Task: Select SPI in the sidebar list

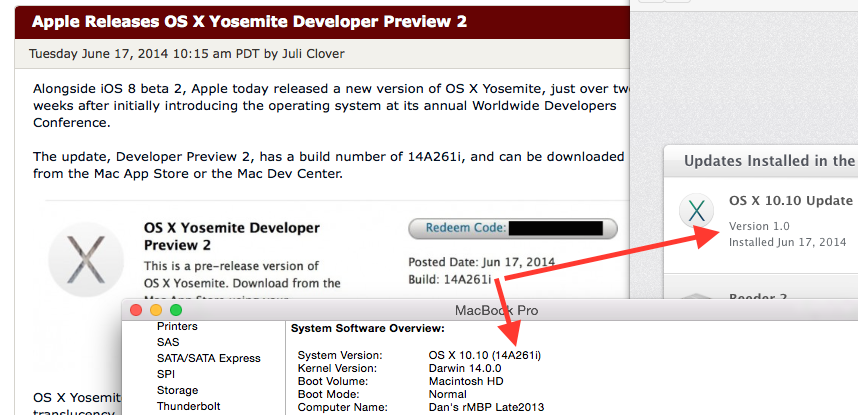Action: point(165,374)
